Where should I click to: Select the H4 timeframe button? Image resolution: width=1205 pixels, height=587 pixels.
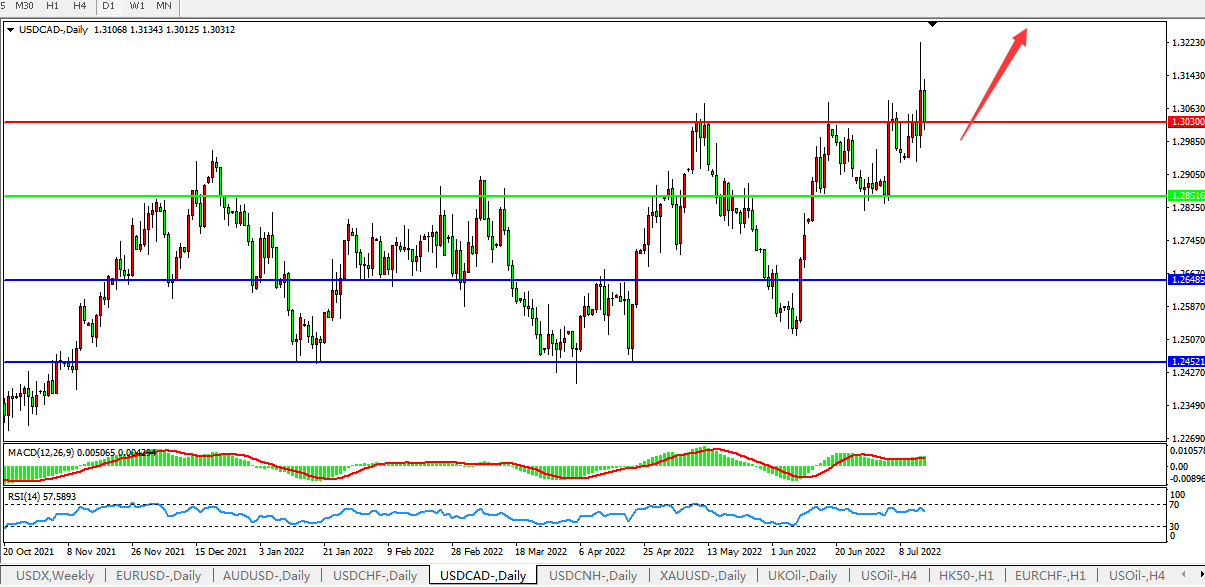[x=80, y=6]
